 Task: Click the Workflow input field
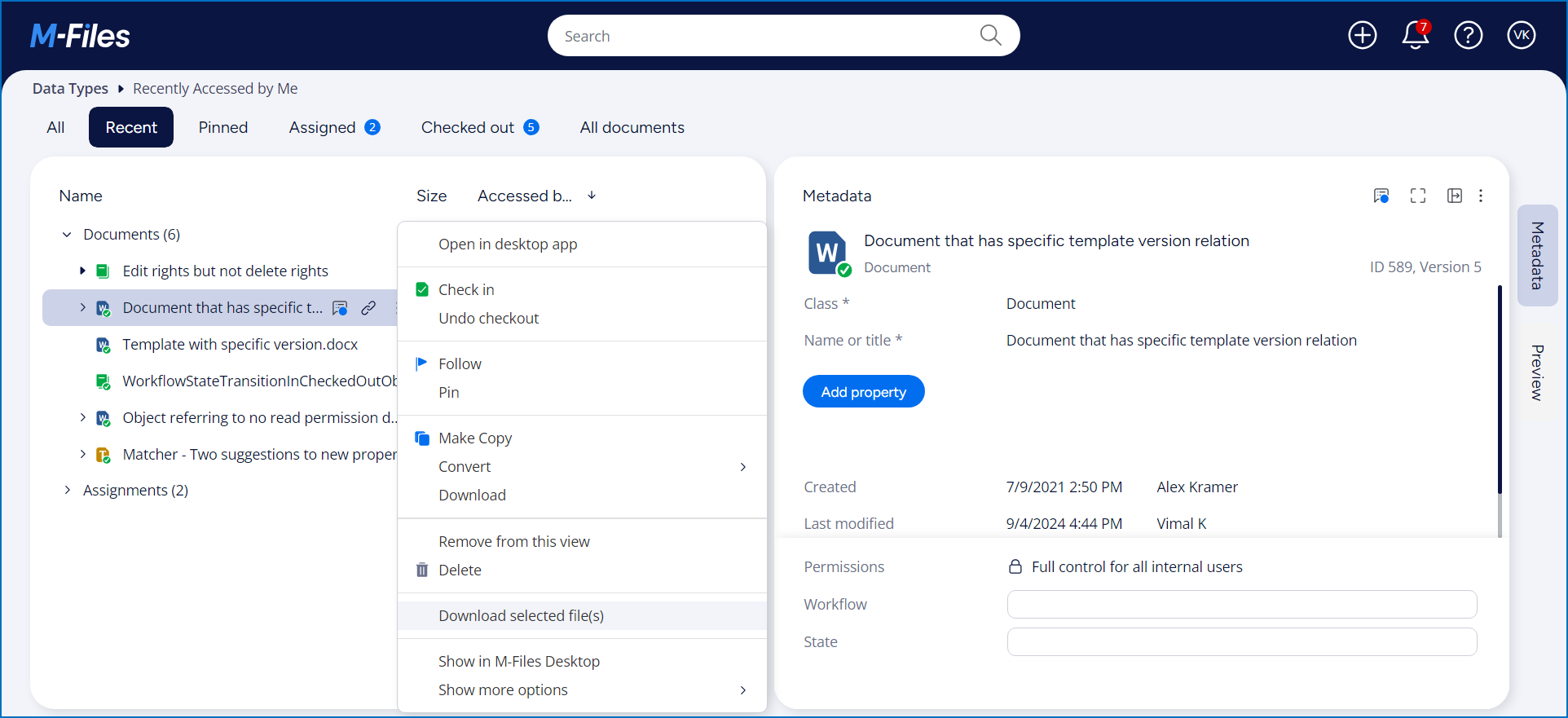coord(1242,605)
